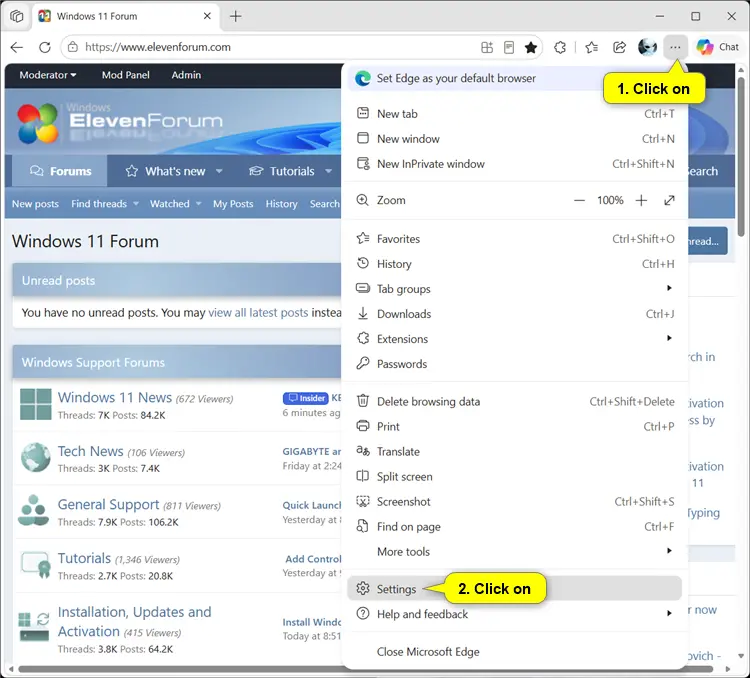Click view all latest posts link
This screenshot has height=678, width=750.
tap(258, 313)
